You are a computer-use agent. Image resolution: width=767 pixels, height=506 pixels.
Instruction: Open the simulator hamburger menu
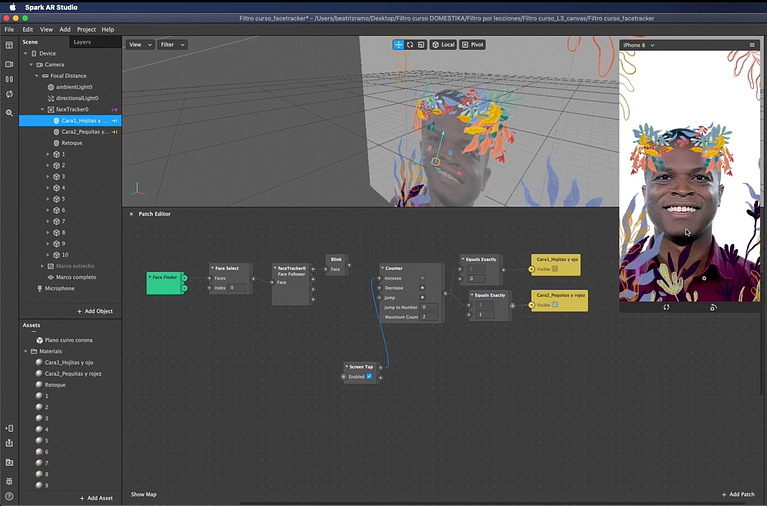[x=752, y=45]
